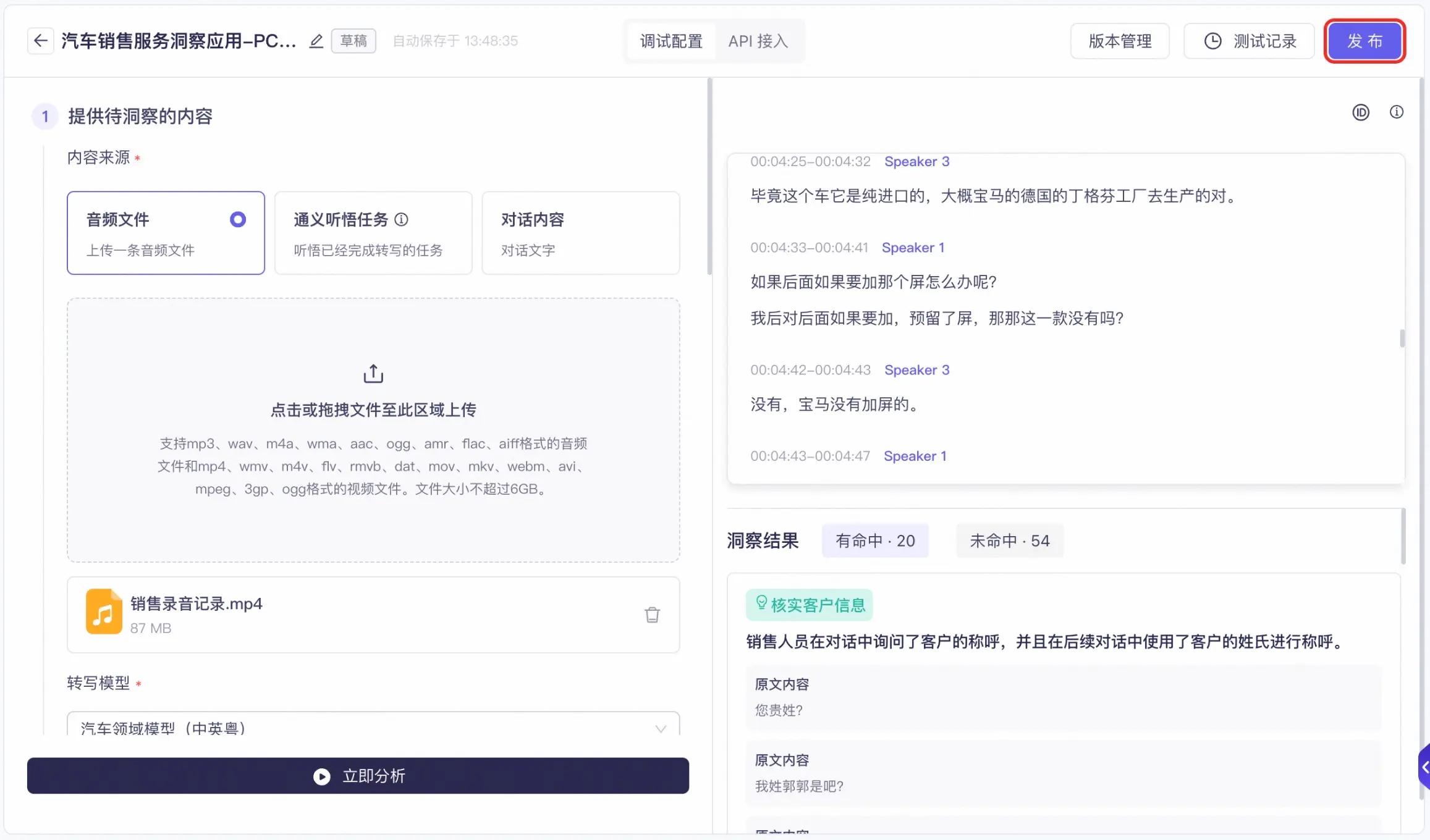Click the 洞察结果 heading
The height and width of the screenshot is (840, 1430).
click(x=763, y=541)
